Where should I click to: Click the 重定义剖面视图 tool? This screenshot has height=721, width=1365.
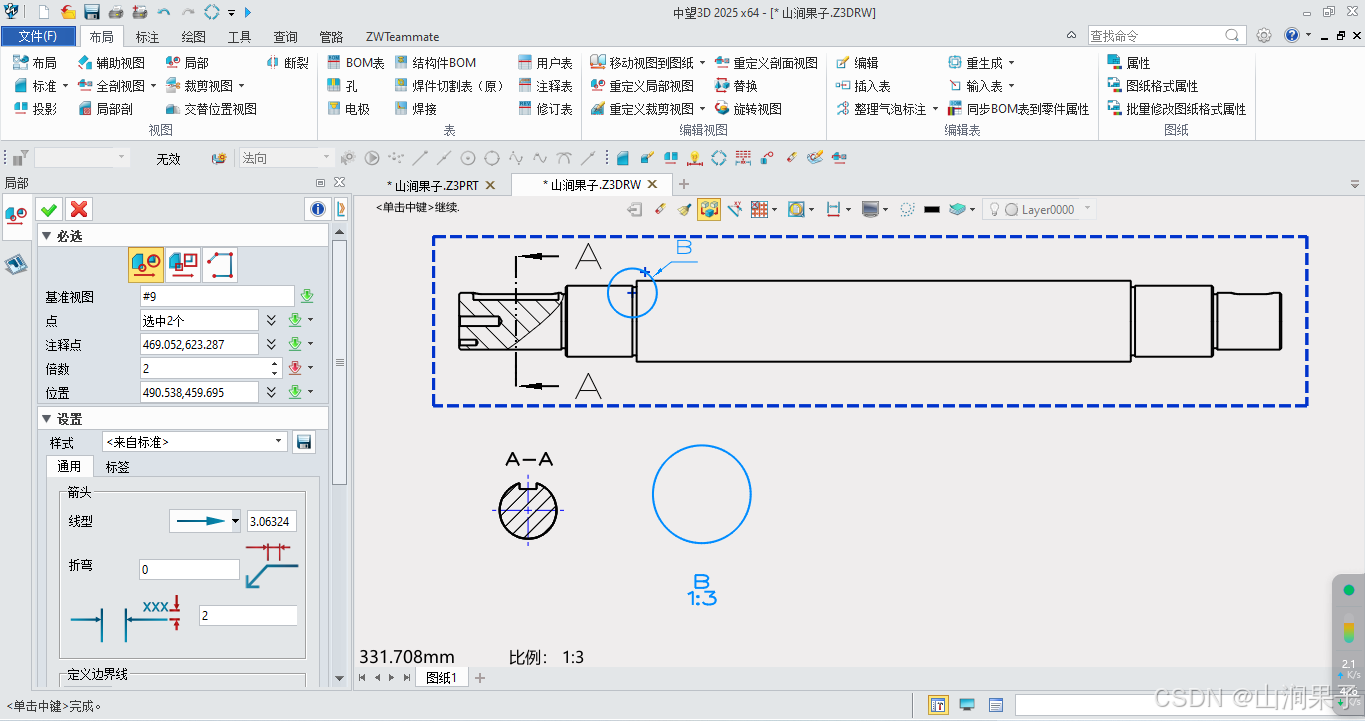point(767,63)
